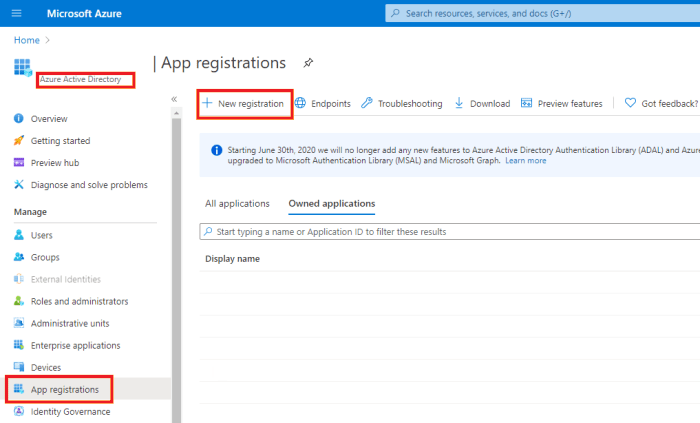Image resolution: width=700 pixels, height=423 pixels.
Task: Sort by Display name column header
Action: tap(232, 259)
